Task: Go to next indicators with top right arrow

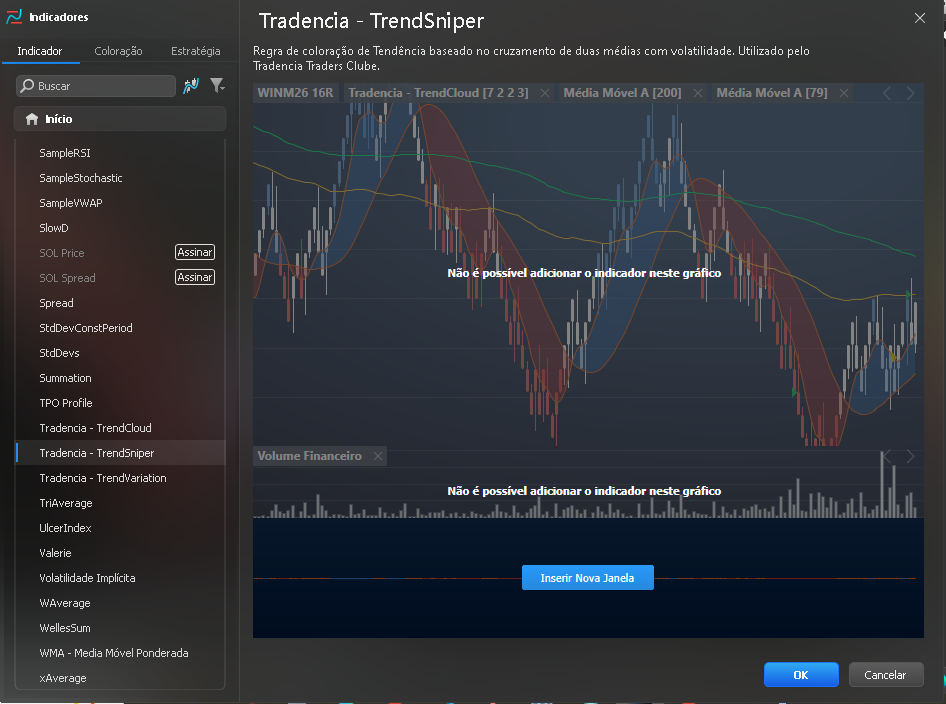Action: click(910, 93)
